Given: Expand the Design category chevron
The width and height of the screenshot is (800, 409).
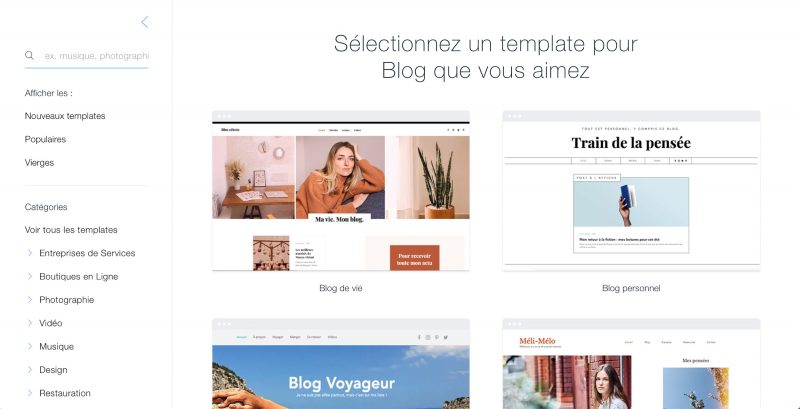Looking at the screenshot, I should 30,370.
